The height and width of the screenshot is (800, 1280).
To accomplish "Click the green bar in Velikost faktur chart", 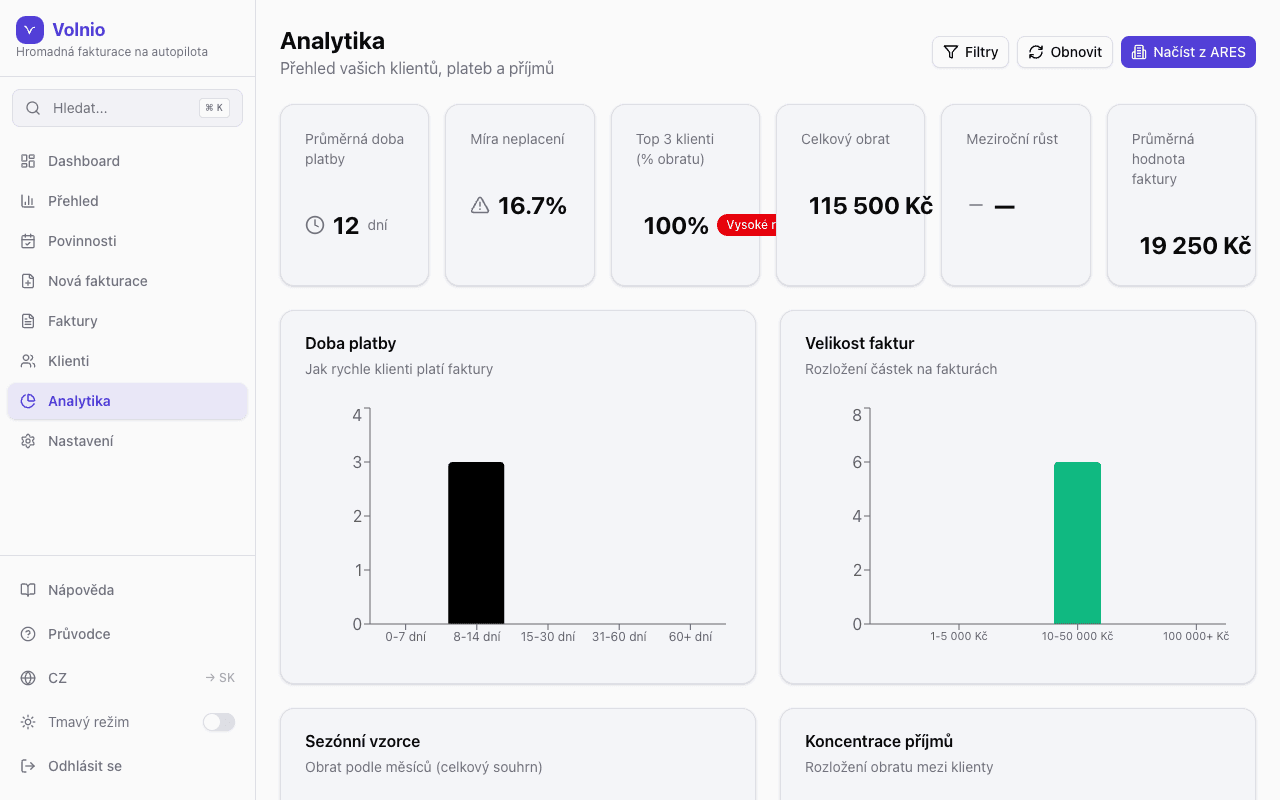I will pyautogui.click(x=1077, y=542).
